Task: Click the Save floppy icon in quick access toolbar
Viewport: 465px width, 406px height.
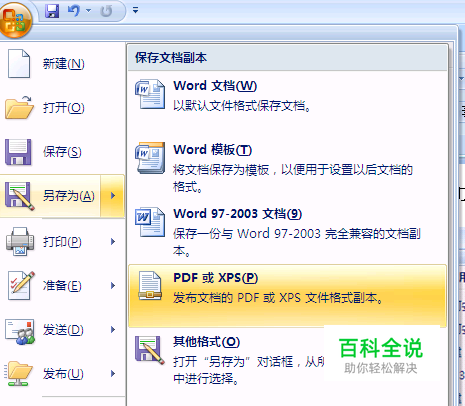Action: (x=52, y=11)
